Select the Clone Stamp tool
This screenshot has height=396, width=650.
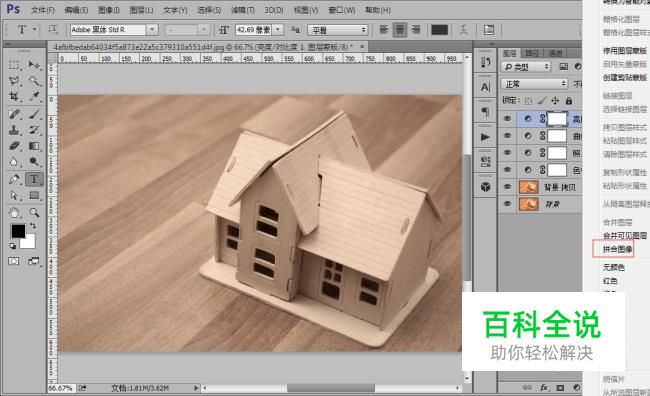pos(14,130)
